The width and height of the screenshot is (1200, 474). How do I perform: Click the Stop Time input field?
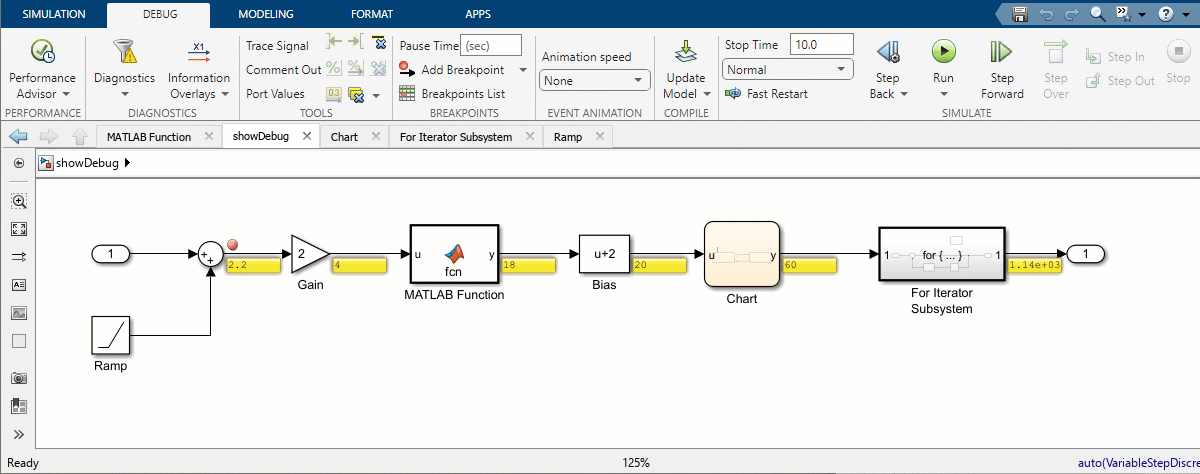(x=821, y=45)
